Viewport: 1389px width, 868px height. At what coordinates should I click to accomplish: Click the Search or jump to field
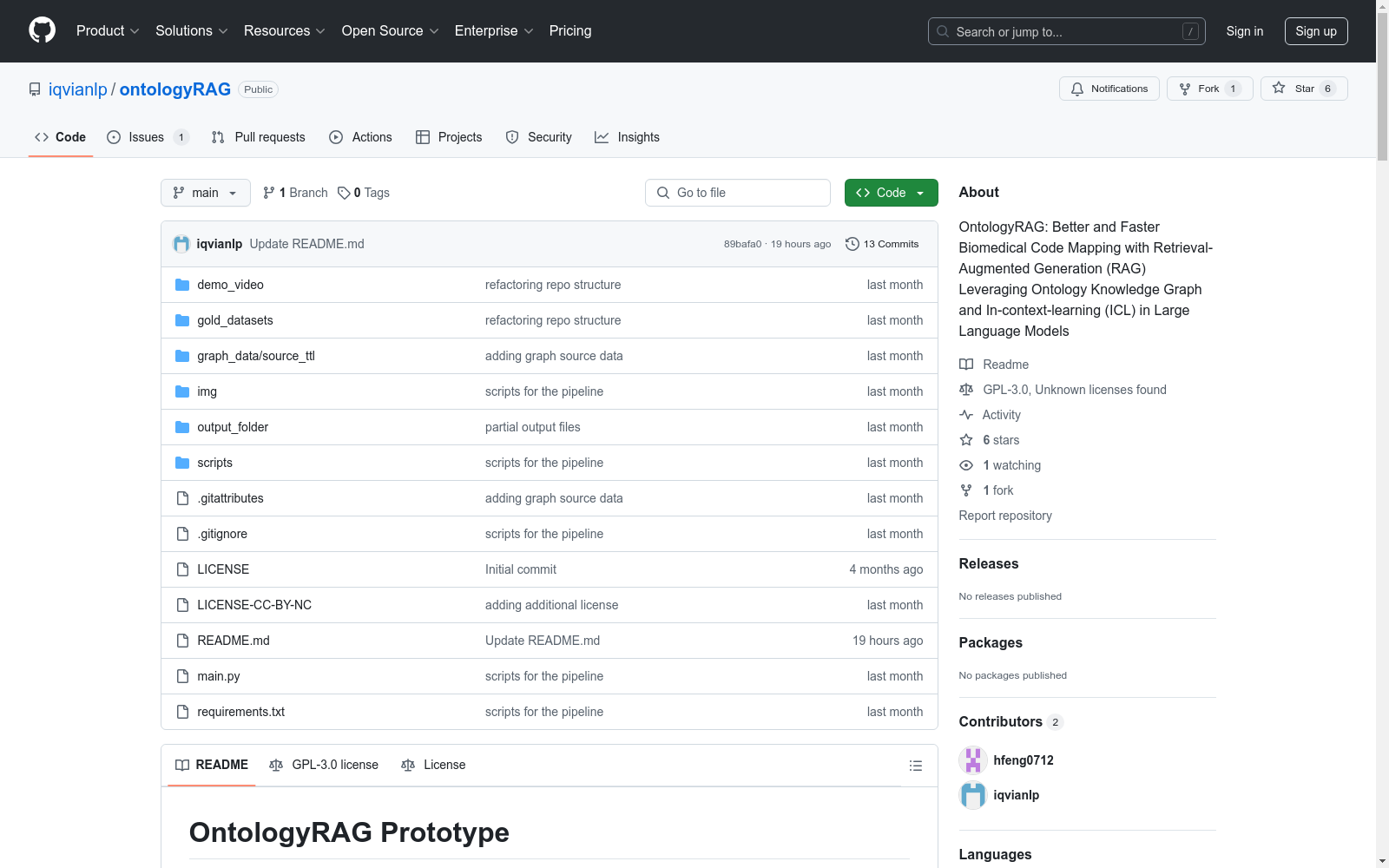(1067, 31)
